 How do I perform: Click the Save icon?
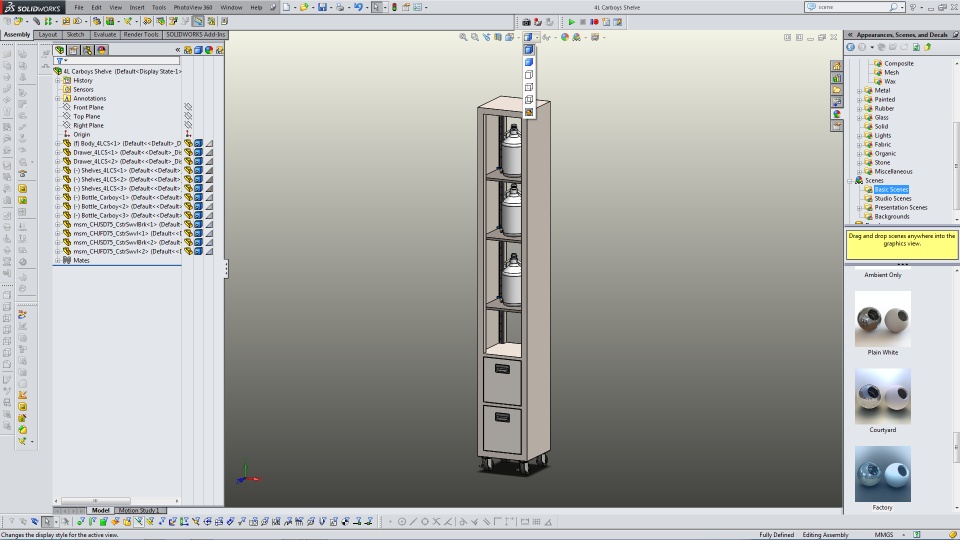(322, 7)
